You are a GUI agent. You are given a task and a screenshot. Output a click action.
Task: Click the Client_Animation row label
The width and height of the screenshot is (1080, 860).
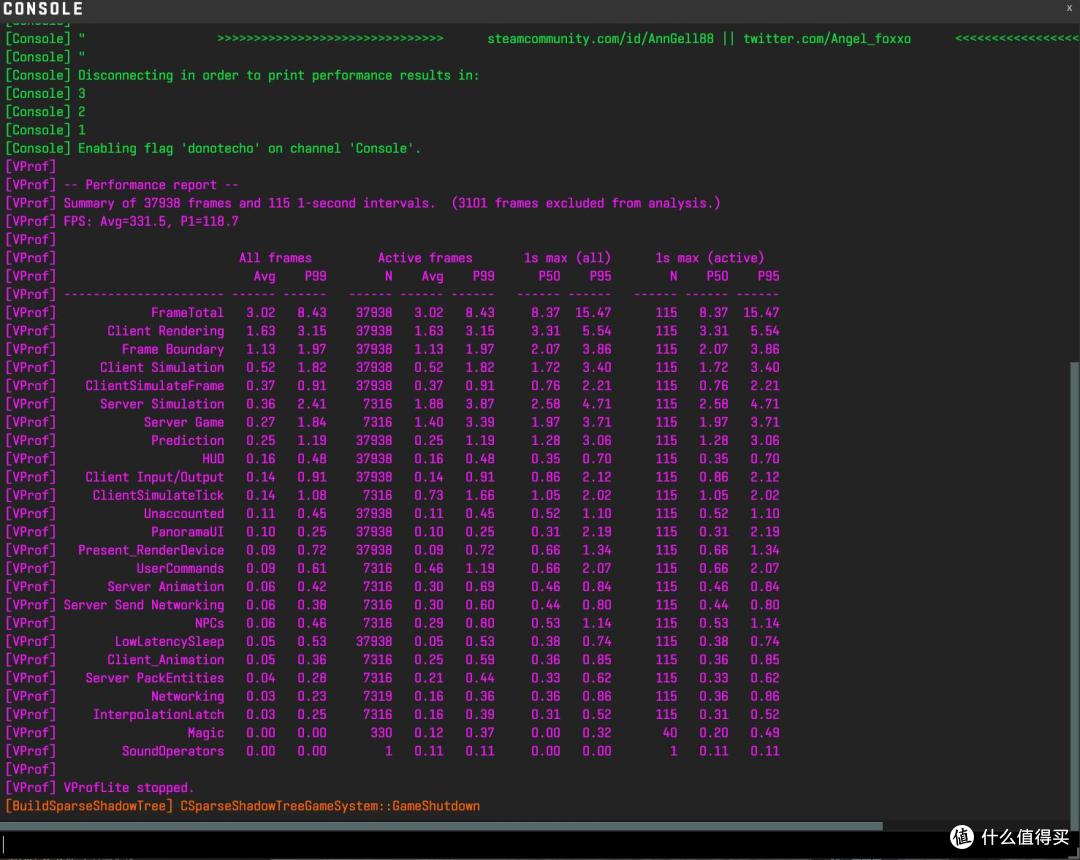click(165, 660)
